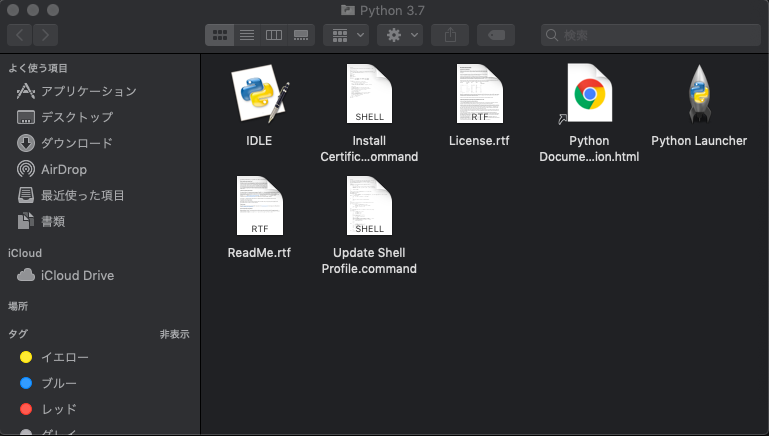This screenshot has height=436, width=769.
Task: Click the License.rtf file name label
Action: tap(479, 141)
